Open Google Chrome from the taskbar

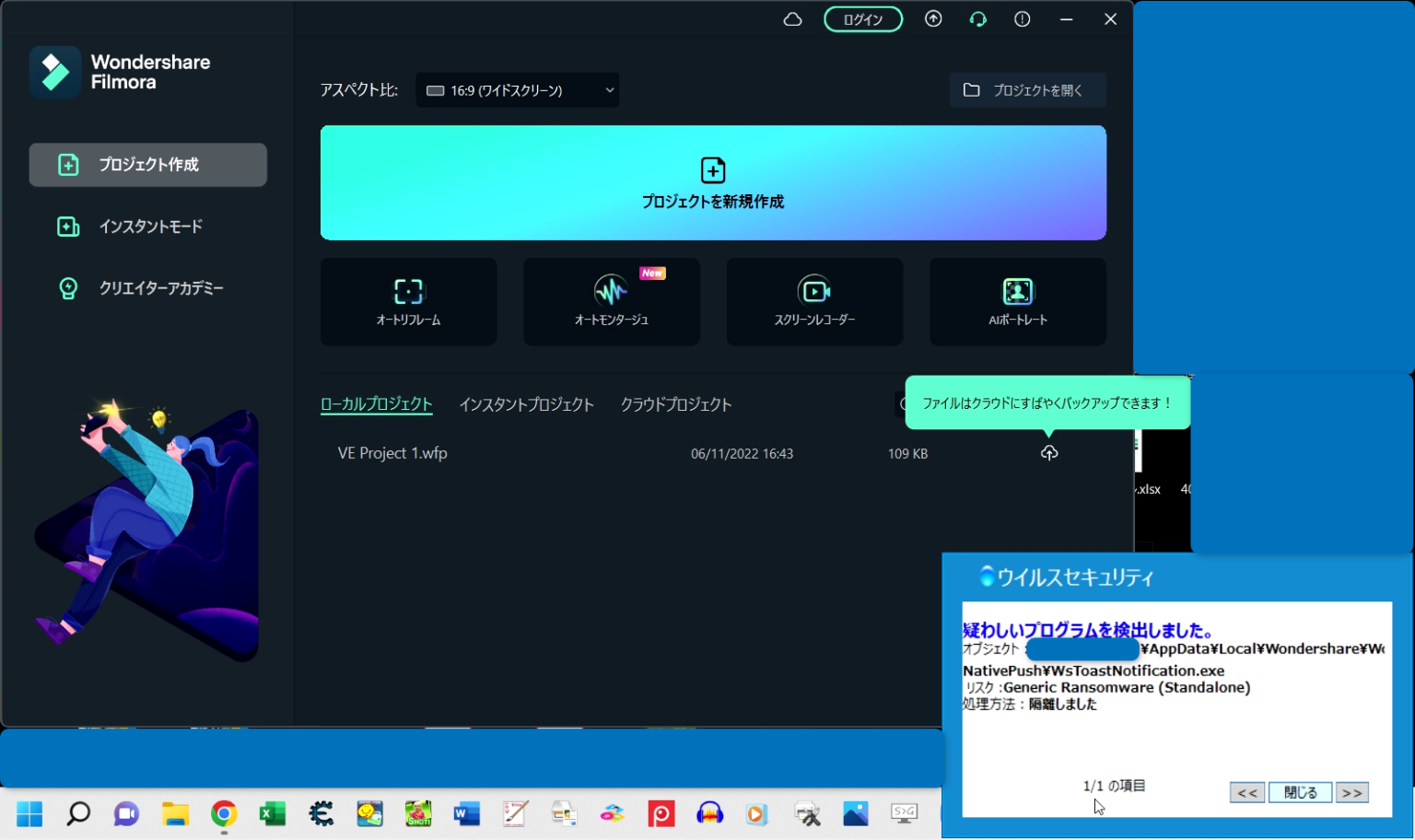coord(224,813)
